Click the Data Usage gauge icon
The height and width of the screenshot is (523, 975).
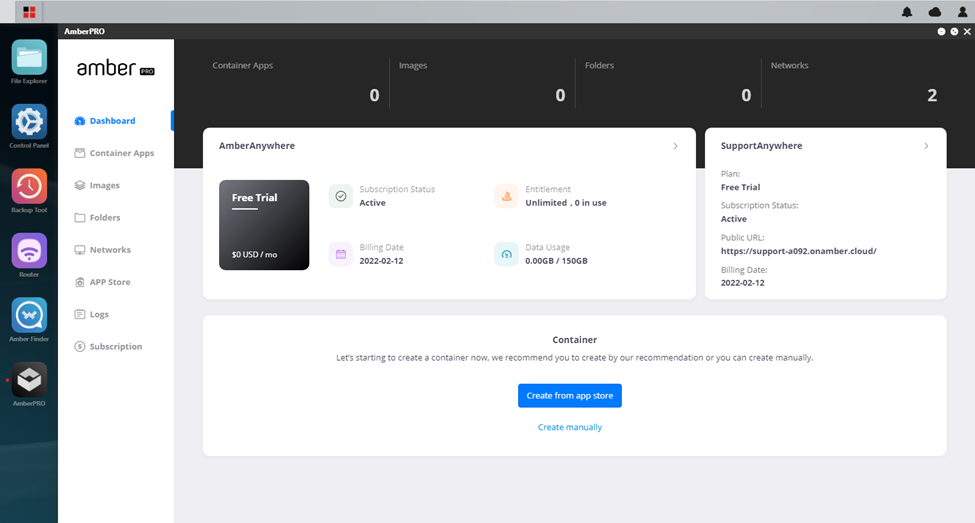point(506,254)
